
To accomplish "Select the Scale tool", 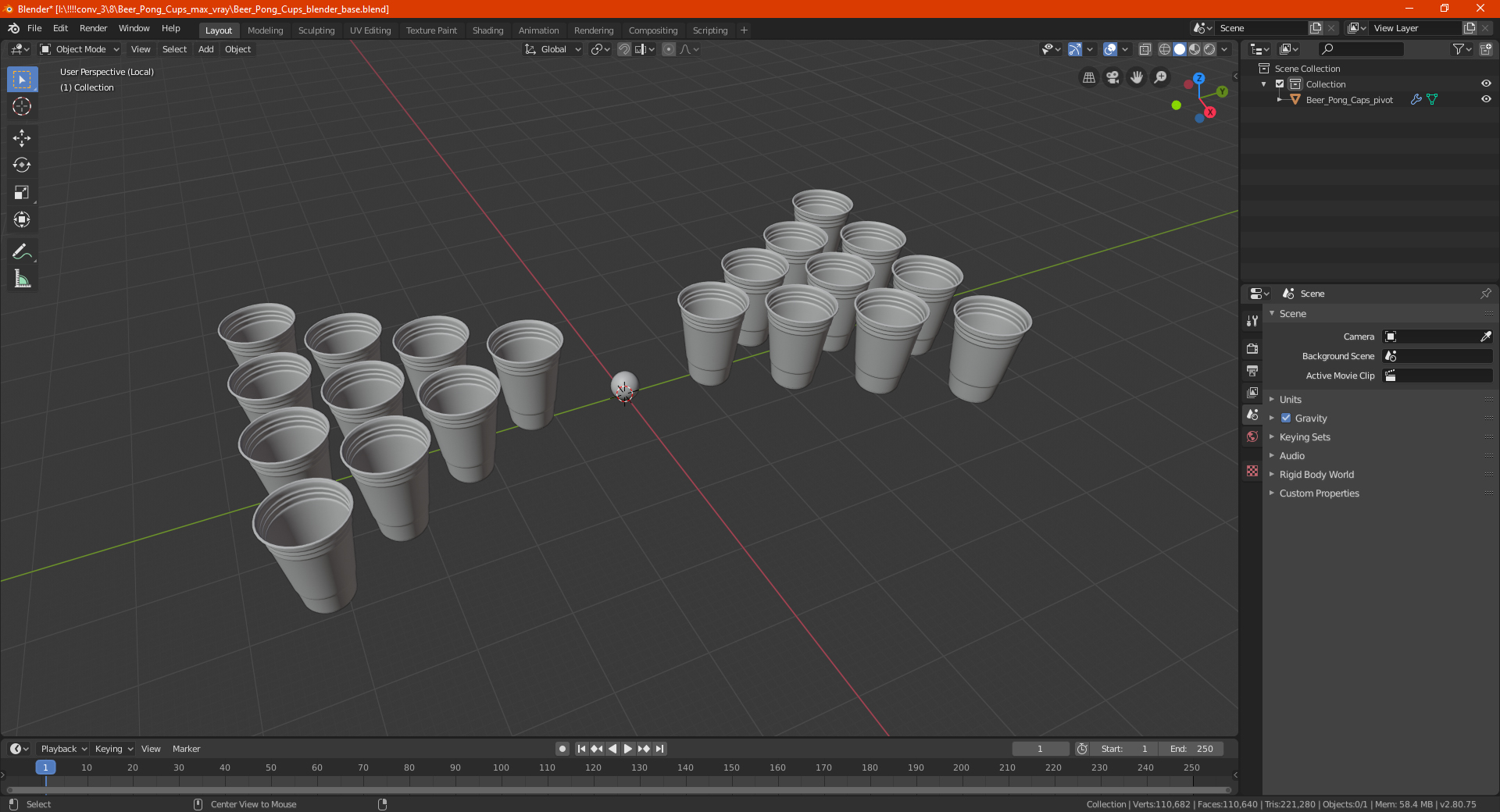I will click(x=22, y=193).
